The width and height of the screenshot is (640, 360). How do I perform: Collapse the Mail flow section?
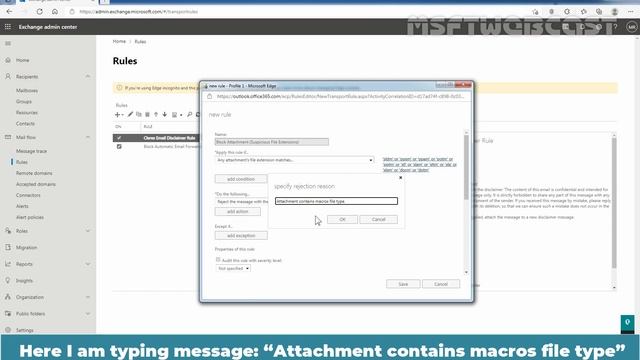(x=88, y=137)
